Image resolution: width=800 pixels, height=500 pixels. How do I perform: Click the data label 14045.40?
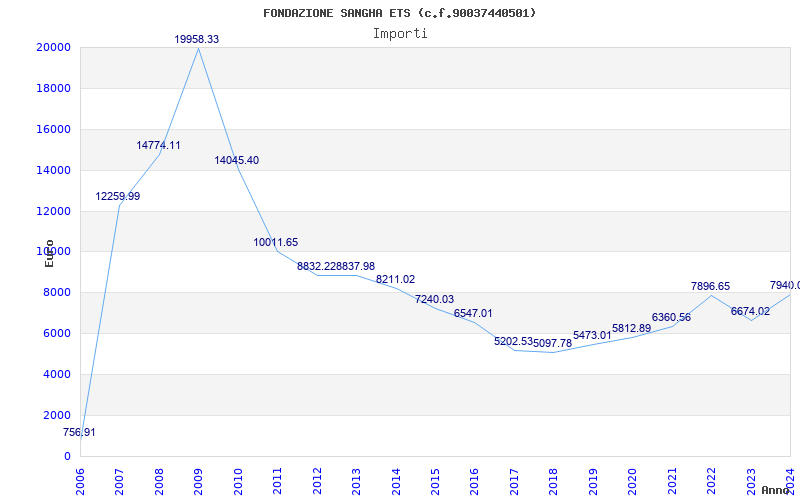(236, 160)
